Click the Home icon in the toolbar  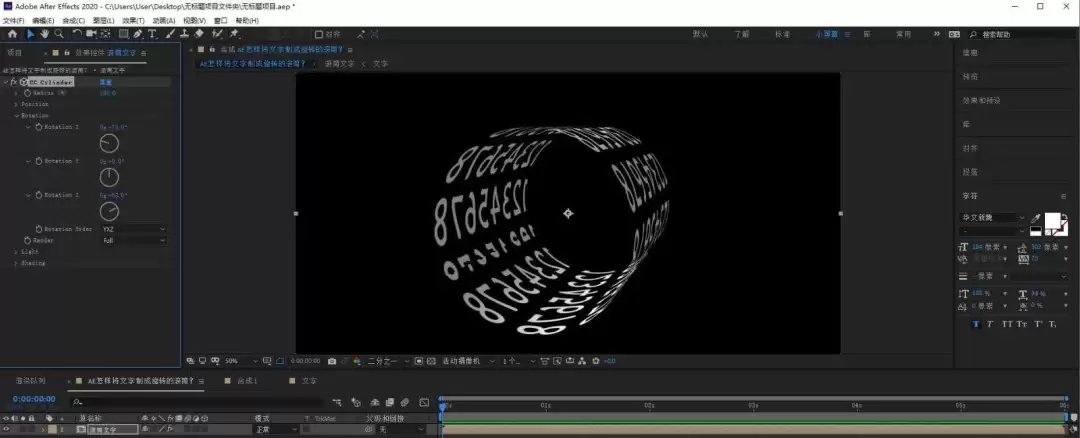click(12, 34)
